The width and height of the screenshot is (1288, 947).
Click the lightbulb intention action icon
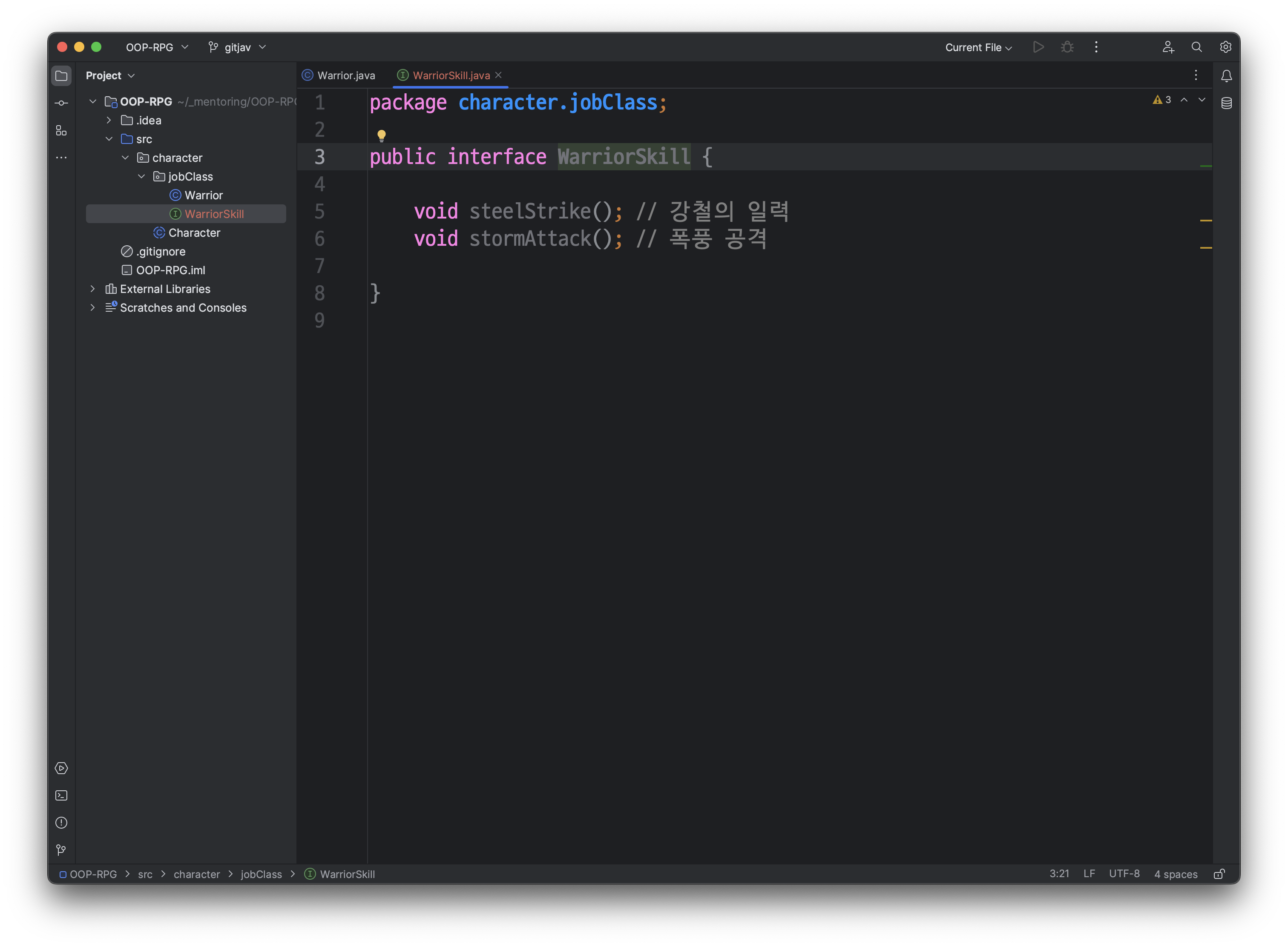coord(381,136)
